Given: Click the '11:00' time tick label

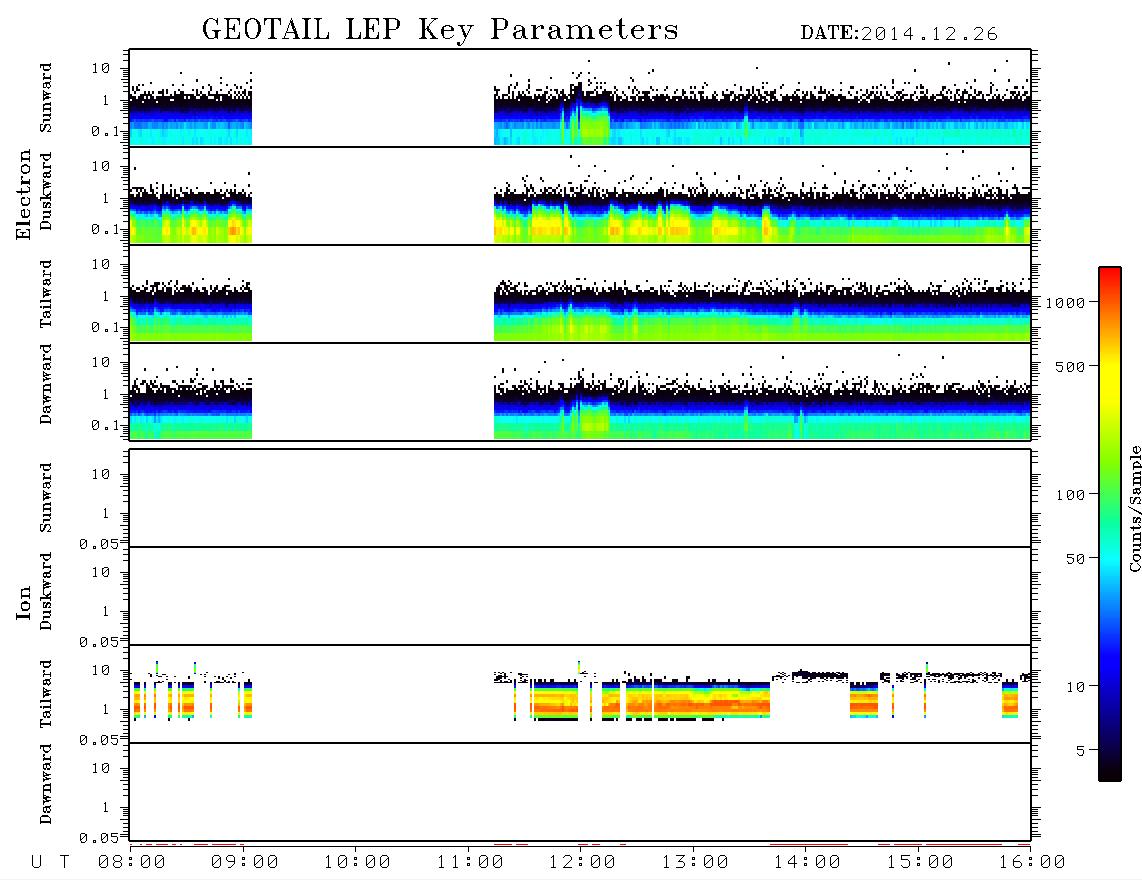Looking at the screenshot, I should tap(470, 863).
